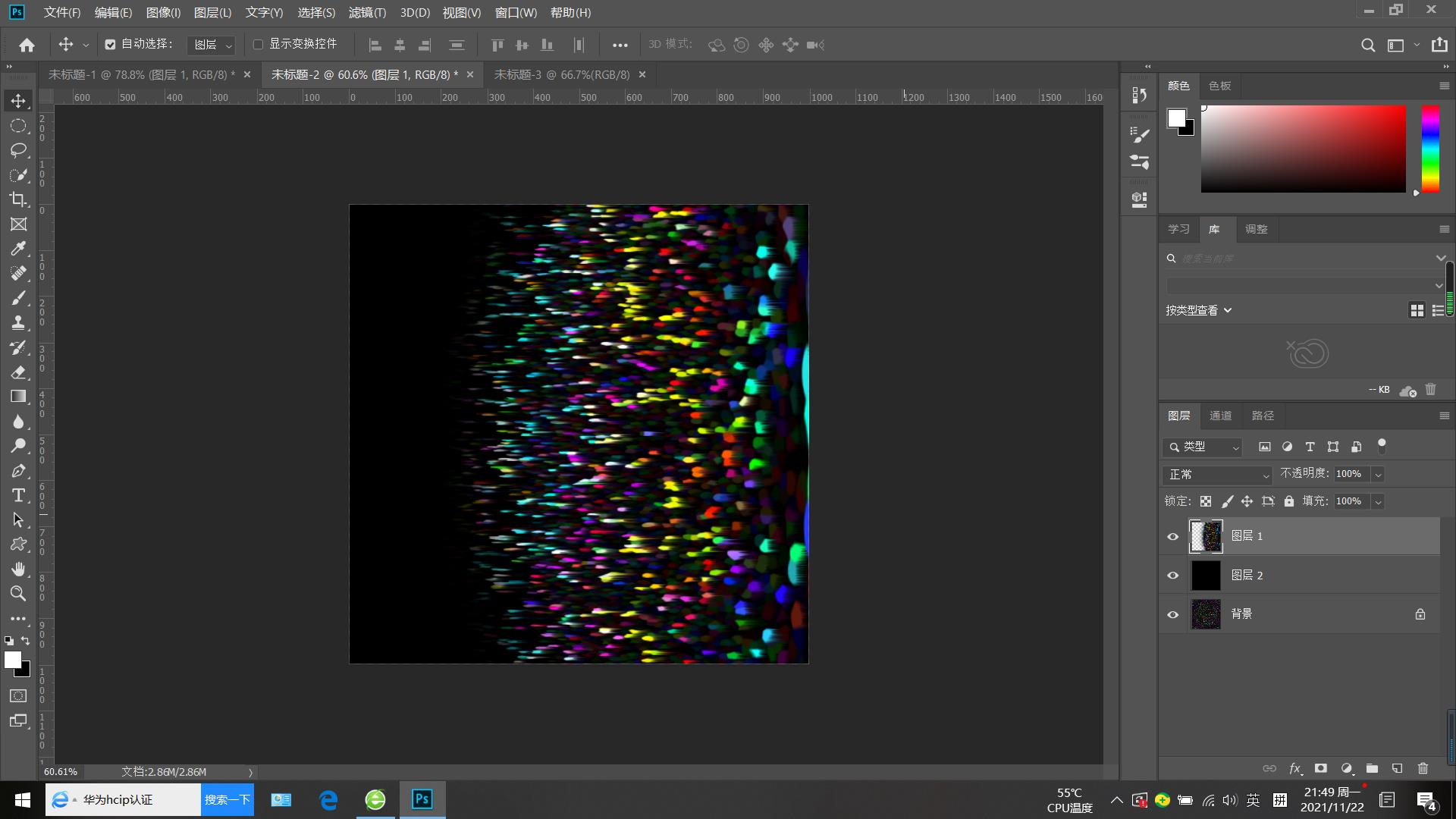Expand the opacity 不透明度 slider arrow
Image resolution: width=1456 pixels, height=819 pixels.
point(1378,475)
